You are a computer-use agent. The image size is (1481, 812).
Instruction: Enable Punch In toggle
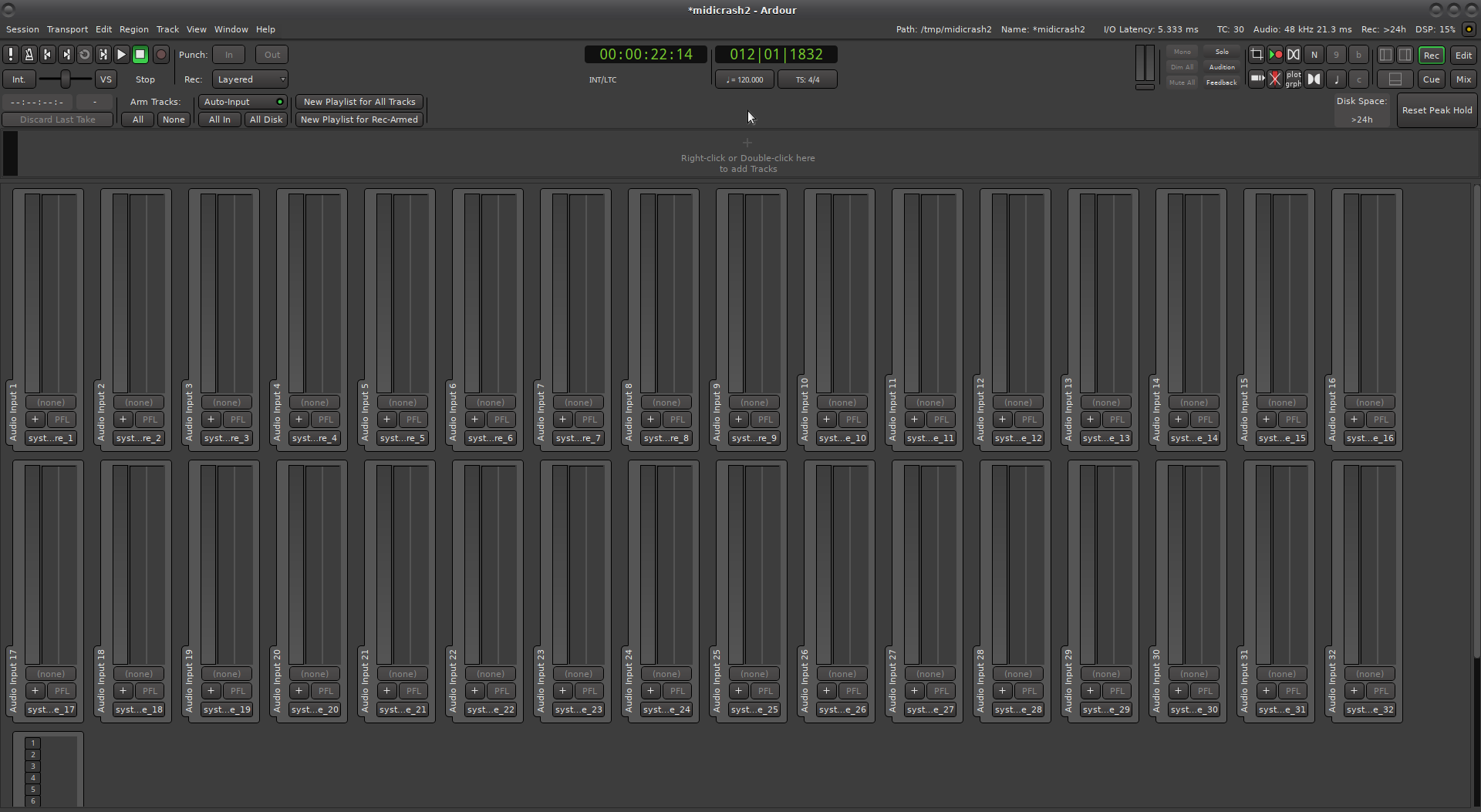click(228, 55)
